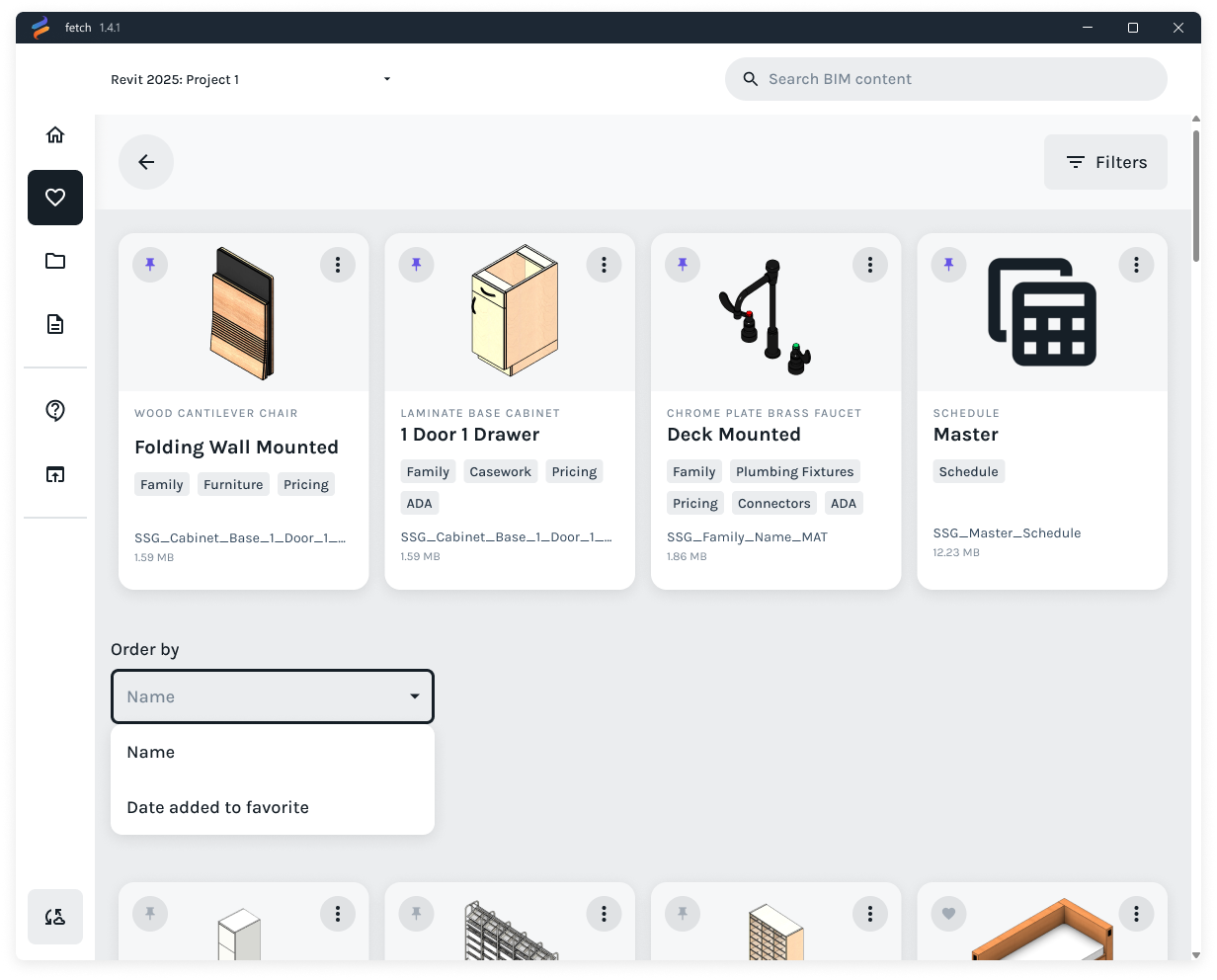Expand the Revit 2025: Project 1 dropdown
The height and width of the screenshot is (980, 1217).
[386, 79]
